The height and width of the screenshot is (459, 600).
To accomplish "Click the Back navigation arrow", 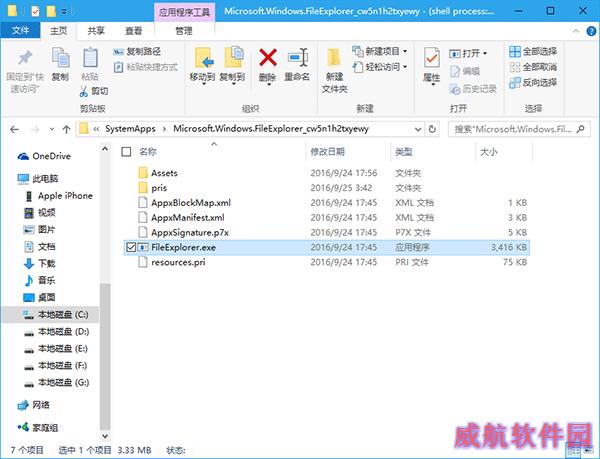I will tap(15, 129).
